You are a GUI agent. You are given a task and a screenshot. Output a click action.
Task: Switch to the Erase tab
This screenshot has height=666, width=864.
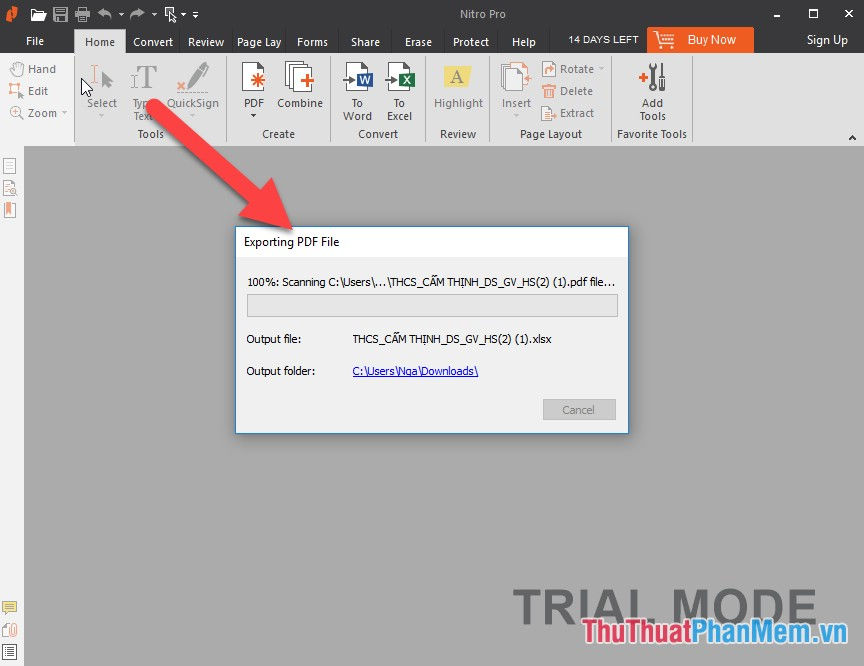tap(418, 42)
